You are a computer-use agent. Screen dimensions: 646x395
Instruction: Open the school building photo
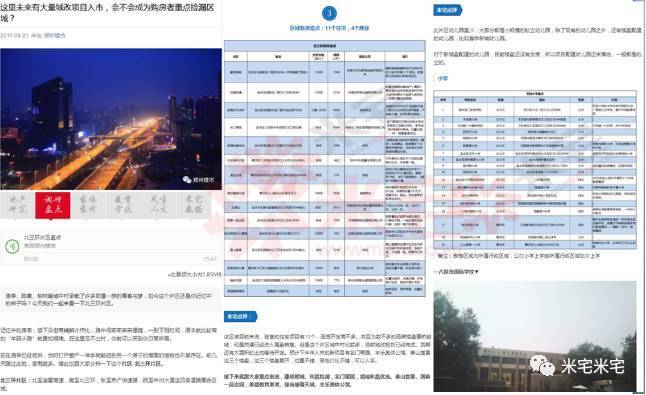[535, 336]
